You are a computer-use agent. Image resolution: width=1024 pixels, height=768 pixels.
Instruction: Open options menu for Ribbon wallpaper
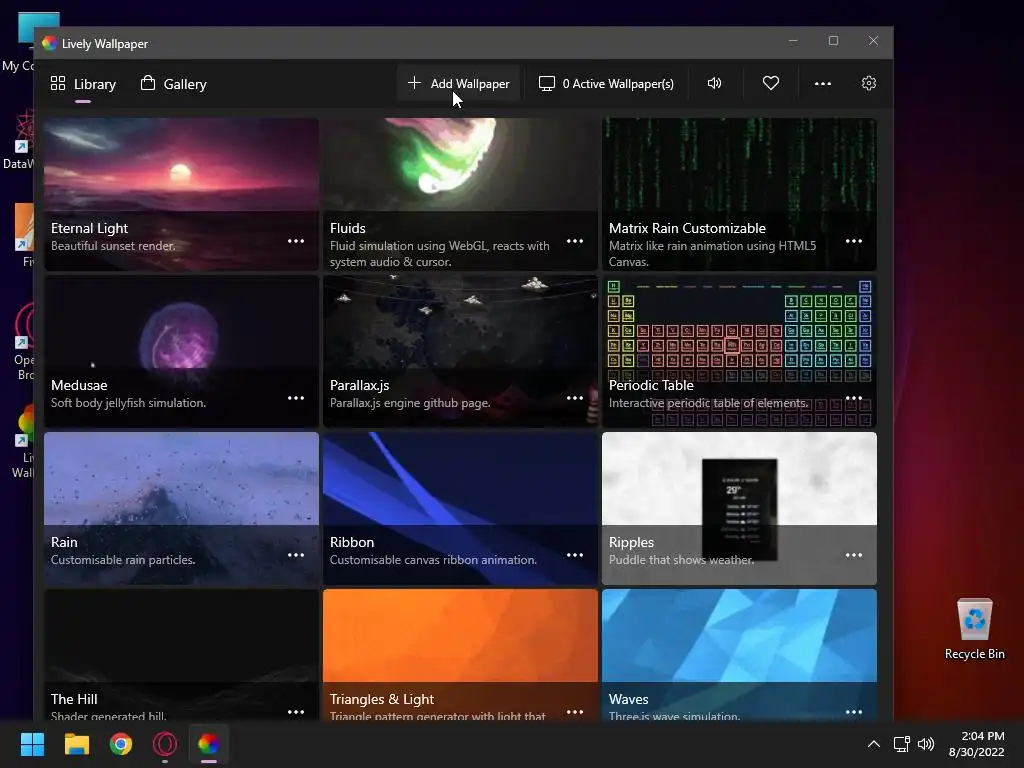575,555
